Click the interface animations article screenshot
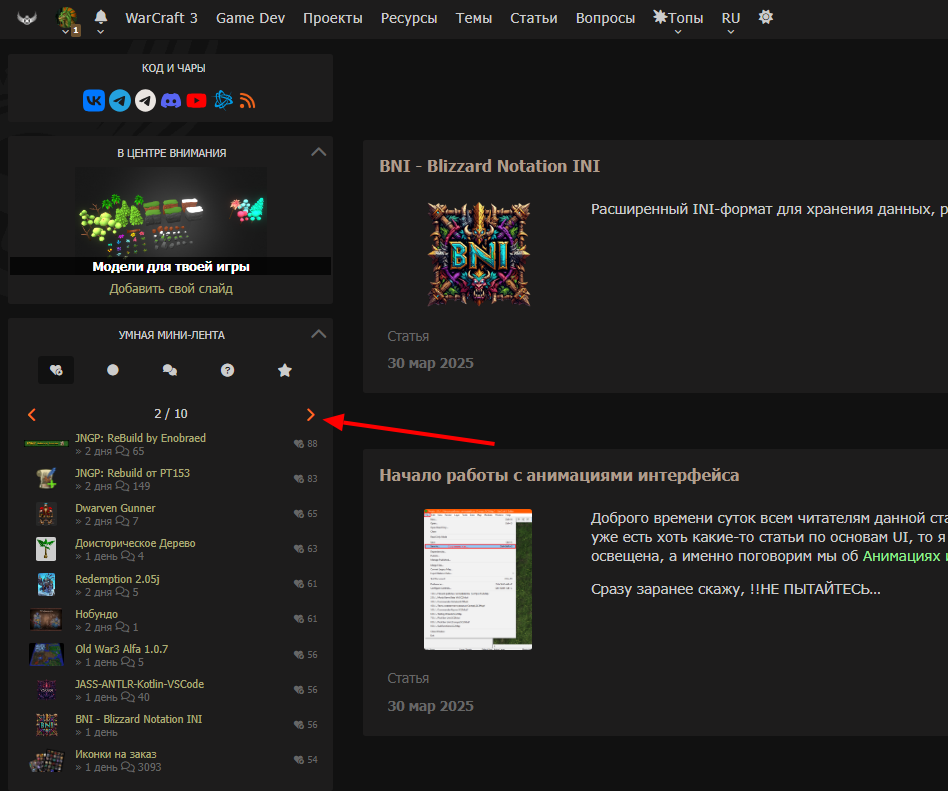The height and width of the screenshot is (791, 948). click(478, 579)
